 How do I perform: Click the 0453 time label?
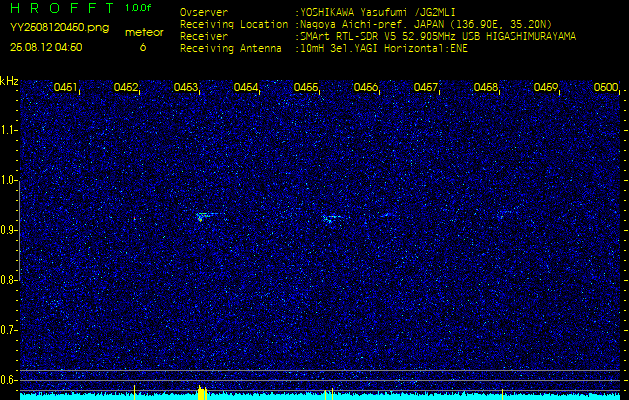[186, 87]
